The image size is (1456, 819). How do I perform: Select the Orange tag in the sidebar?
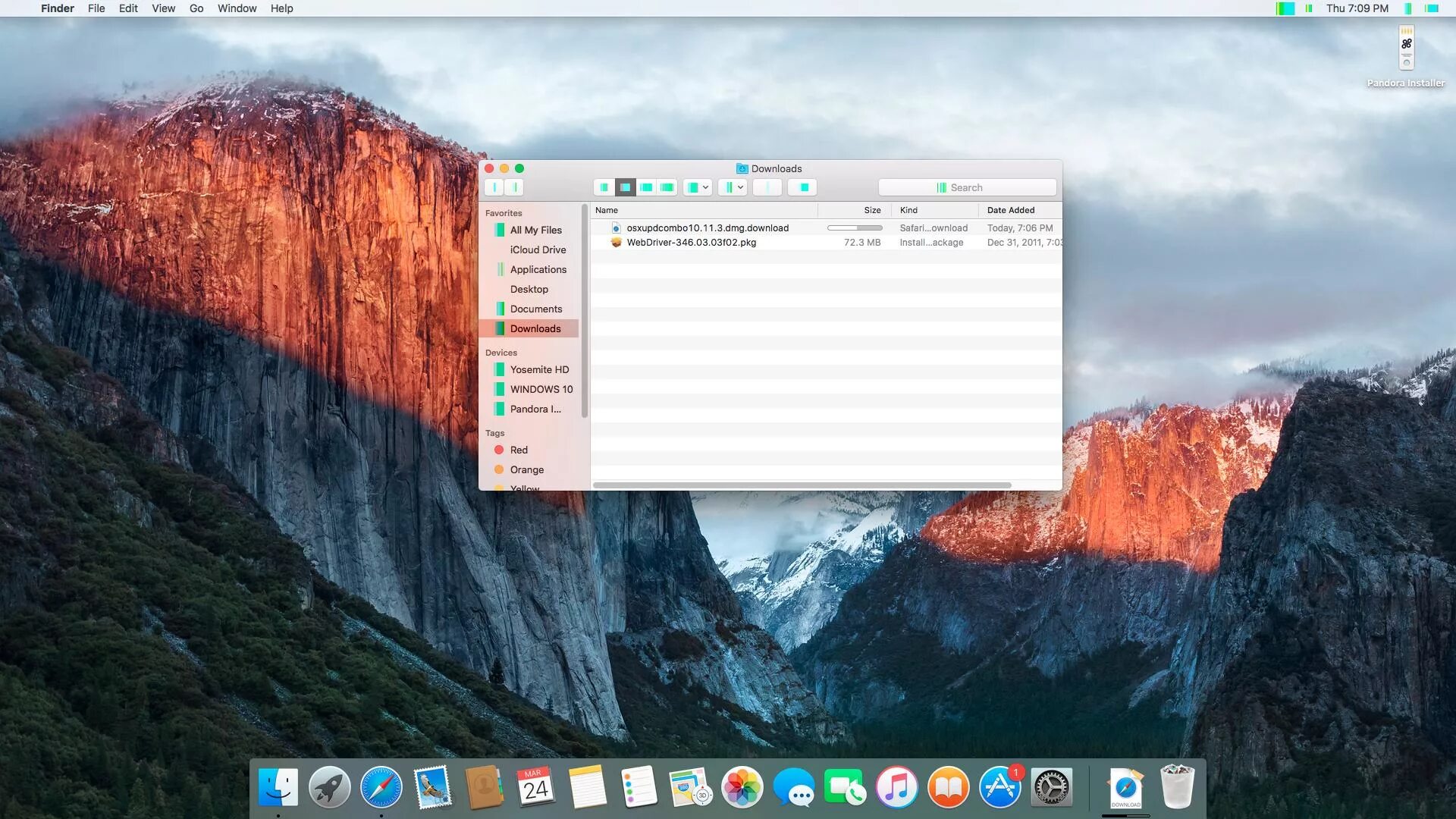[526, 469]
